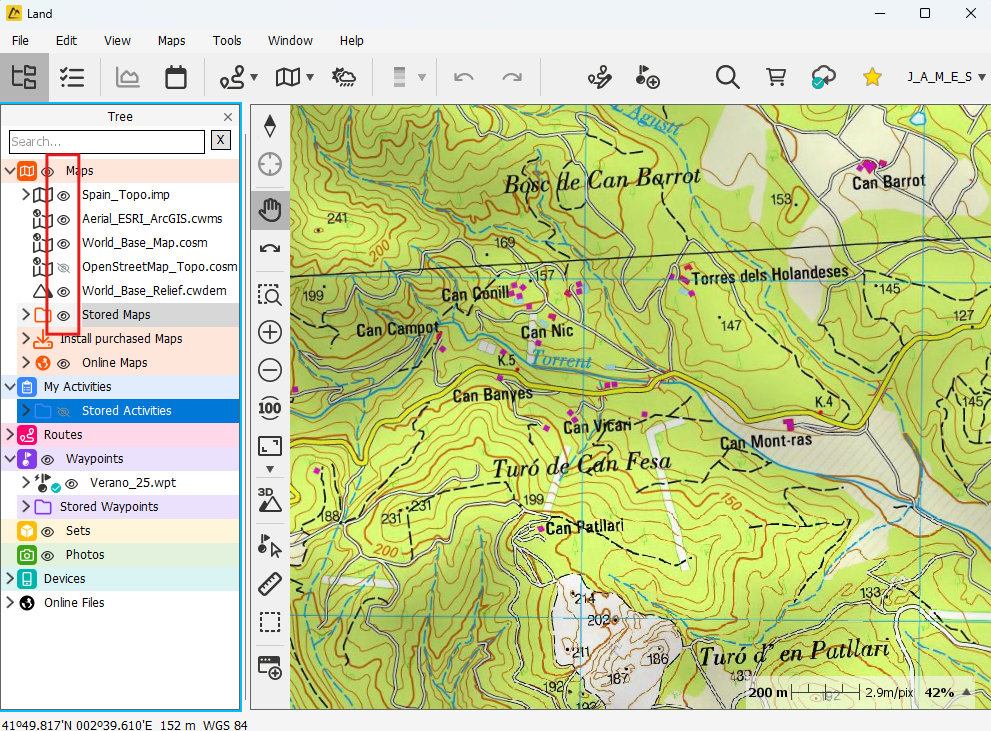Open the calendar view icon
Image resolution: width=991 pixels, height=731 pixels.
click(176, 77)
